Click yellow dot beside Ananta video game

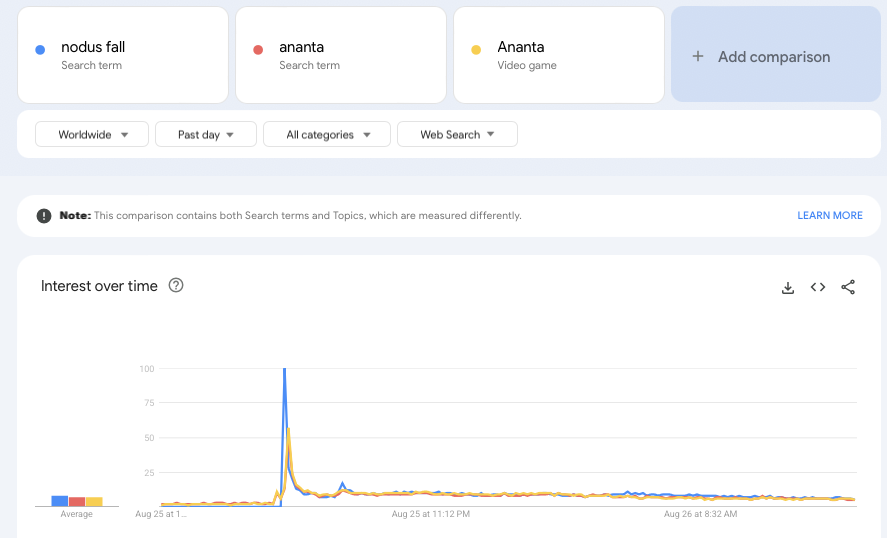pos(476,50)
